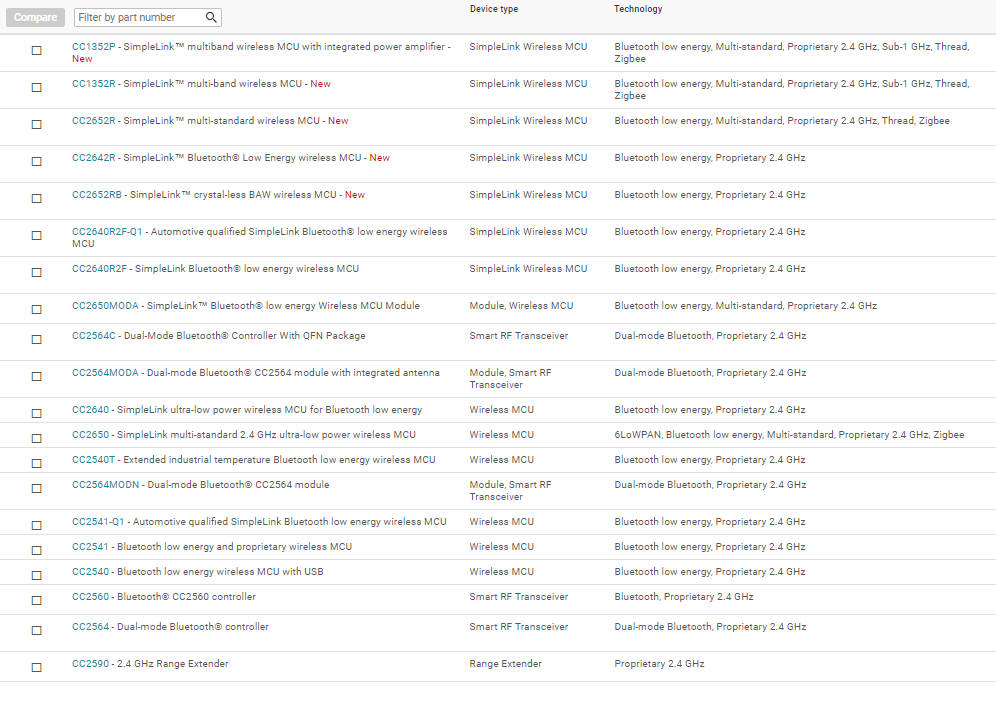Image resolution: width=996 pixels, height=708 pixels.
Task: Check the CC2564MODN checkbox
Action: tap(37, 488)
